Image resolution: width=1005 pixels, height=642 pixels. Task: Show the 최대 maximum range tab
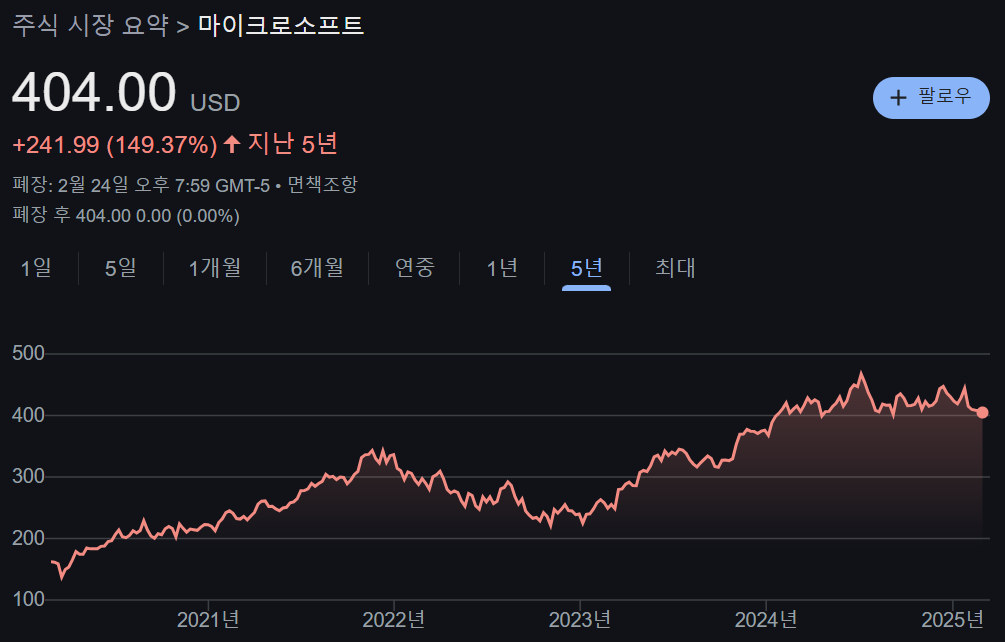(675, 268)
